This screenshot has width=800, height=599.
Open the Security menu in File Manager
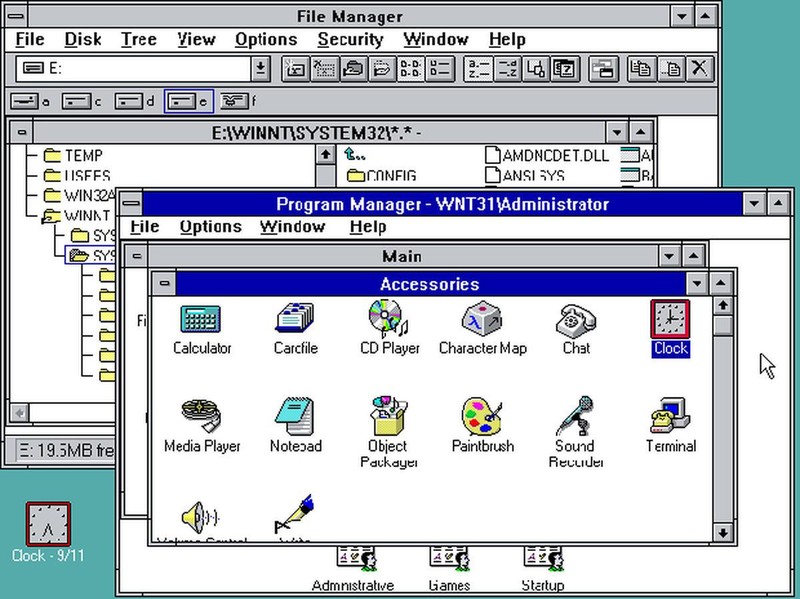click(x=350, y=39)
